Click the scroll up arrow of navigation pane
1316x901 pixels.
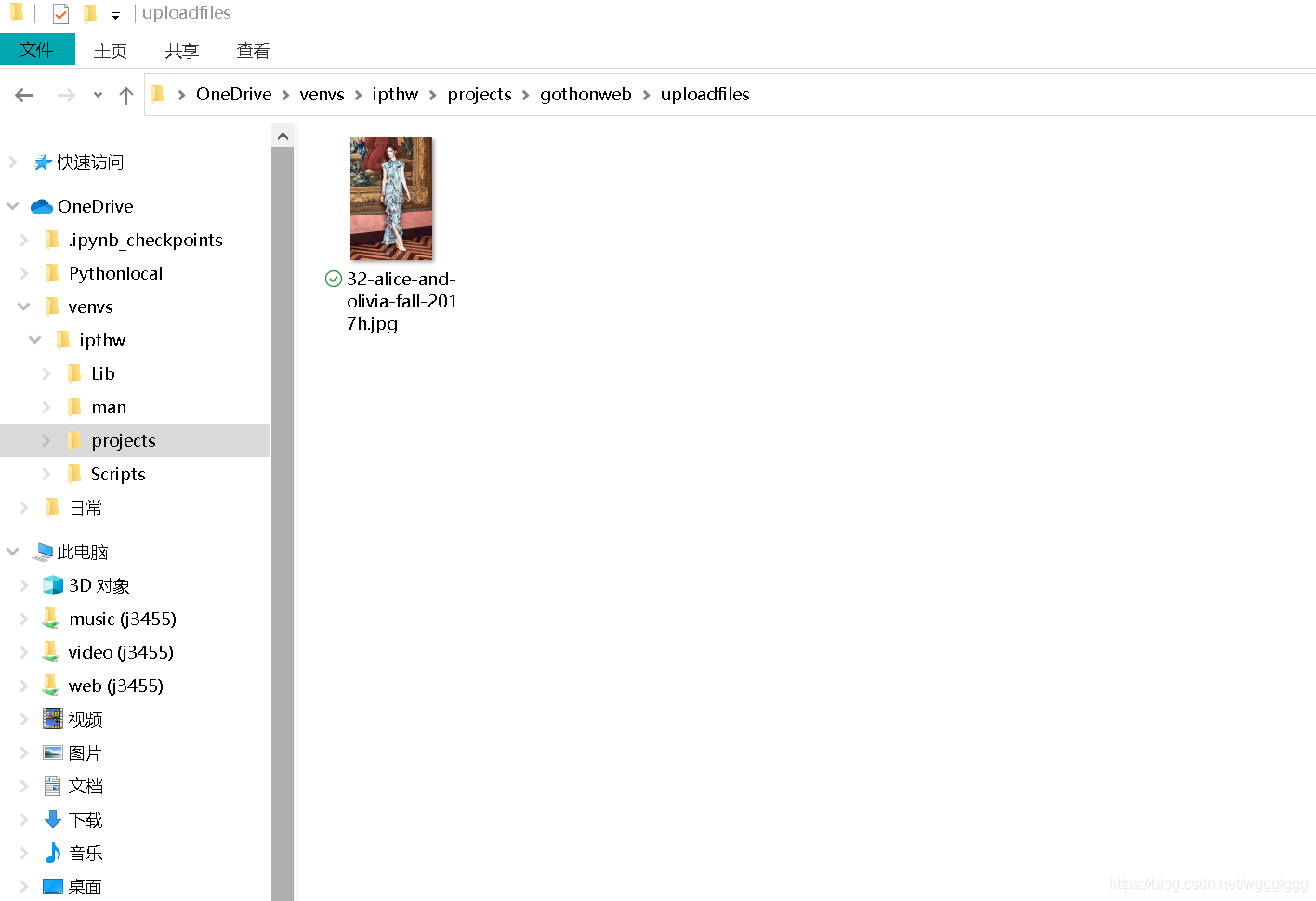tap(283, 136)
